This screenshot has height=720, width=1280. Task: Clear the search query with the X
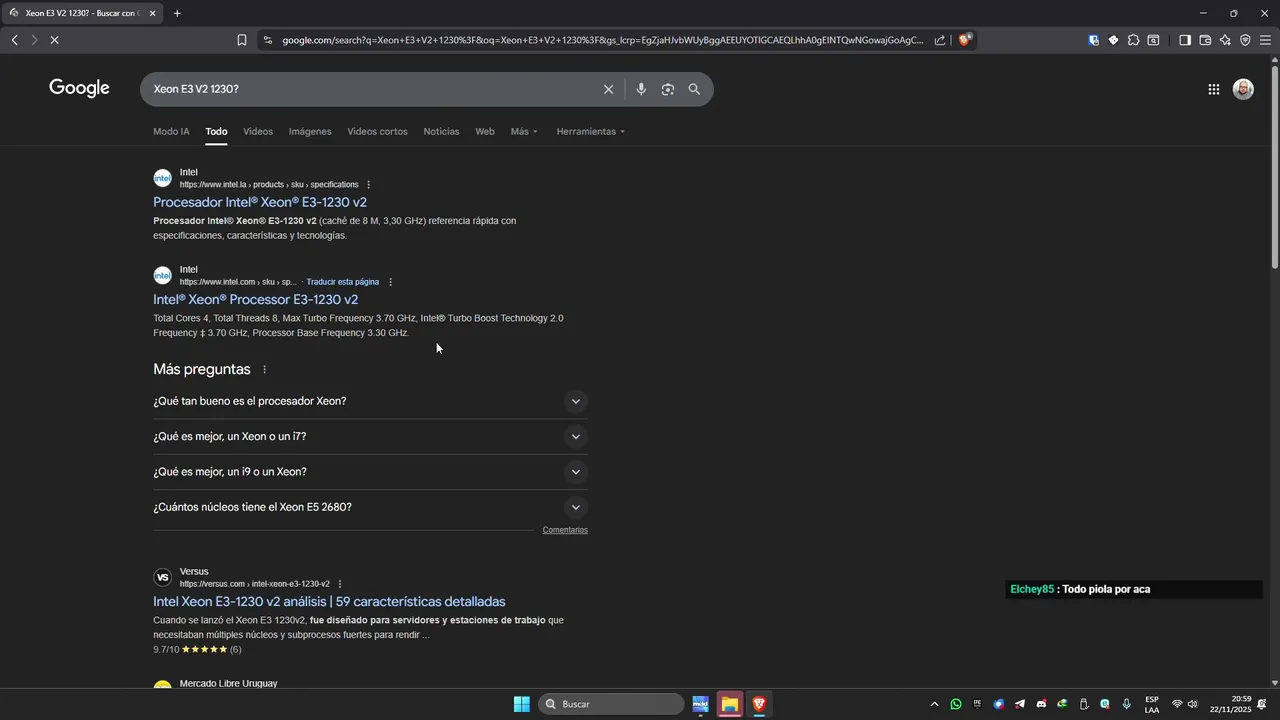(x=608, y=89)
